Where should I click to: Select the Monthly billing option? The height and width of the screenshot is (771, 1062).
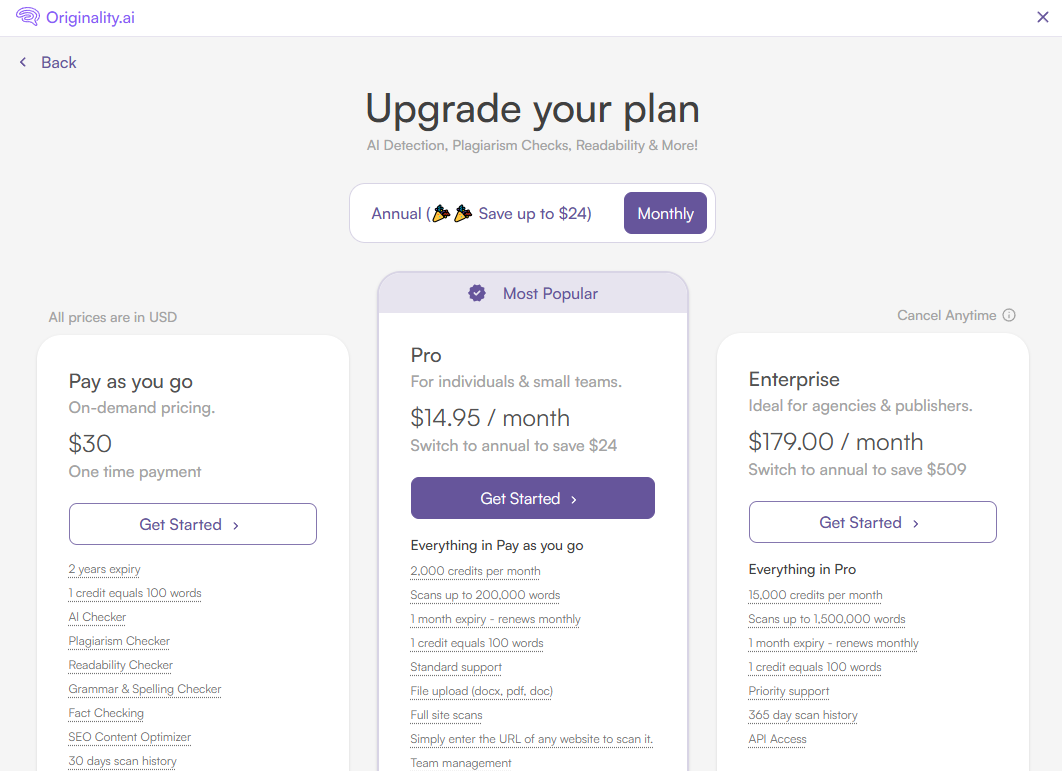(665, 213)
